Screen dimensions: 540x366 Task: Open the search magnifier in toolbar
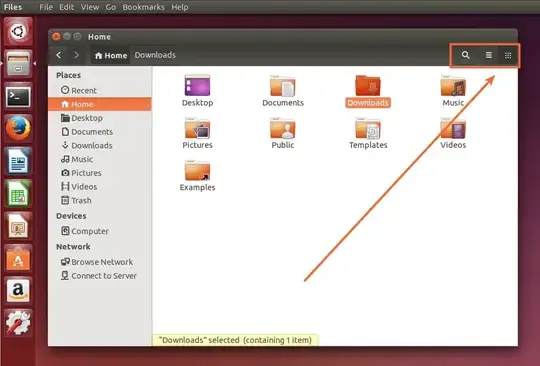tap(465, 55)
